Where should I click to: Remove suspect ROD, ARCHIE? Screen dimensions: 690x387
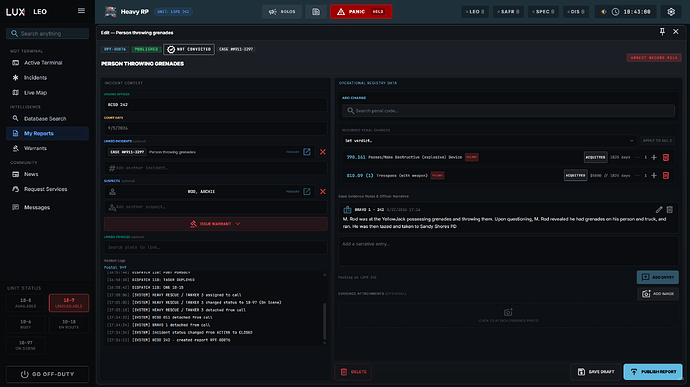(x=323, y=192)
